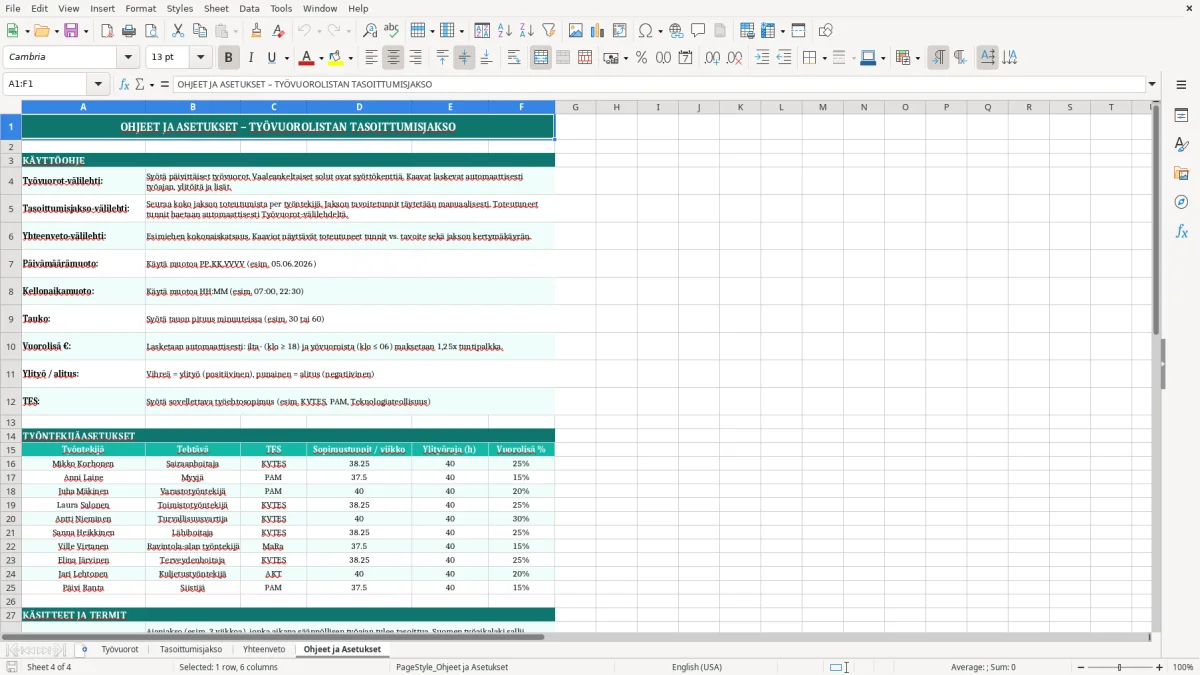Click the Select Function sigma button
This screenshot has width=1200, height=675.
click(x=139, y=84)
